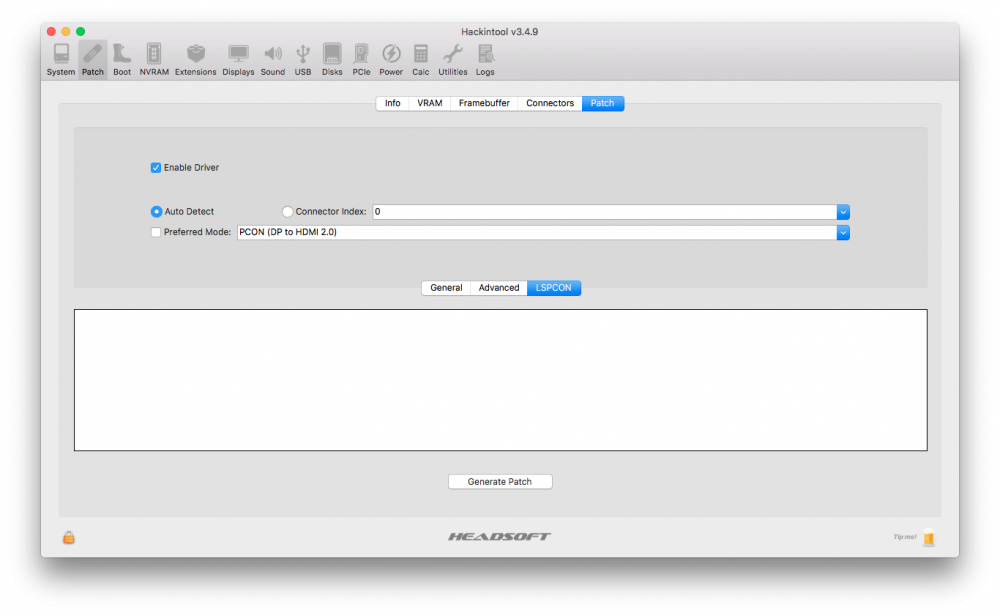The height and width of the screenshot is (616, 1000).
Task: Click inside the empty patch output area
Action: pos(501,380)
